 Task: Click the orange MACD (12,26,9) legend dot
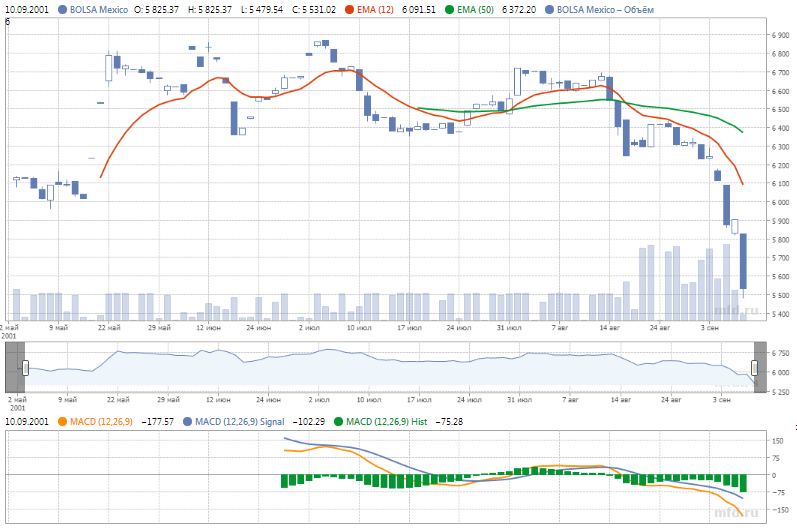click(x=63, y=422)
